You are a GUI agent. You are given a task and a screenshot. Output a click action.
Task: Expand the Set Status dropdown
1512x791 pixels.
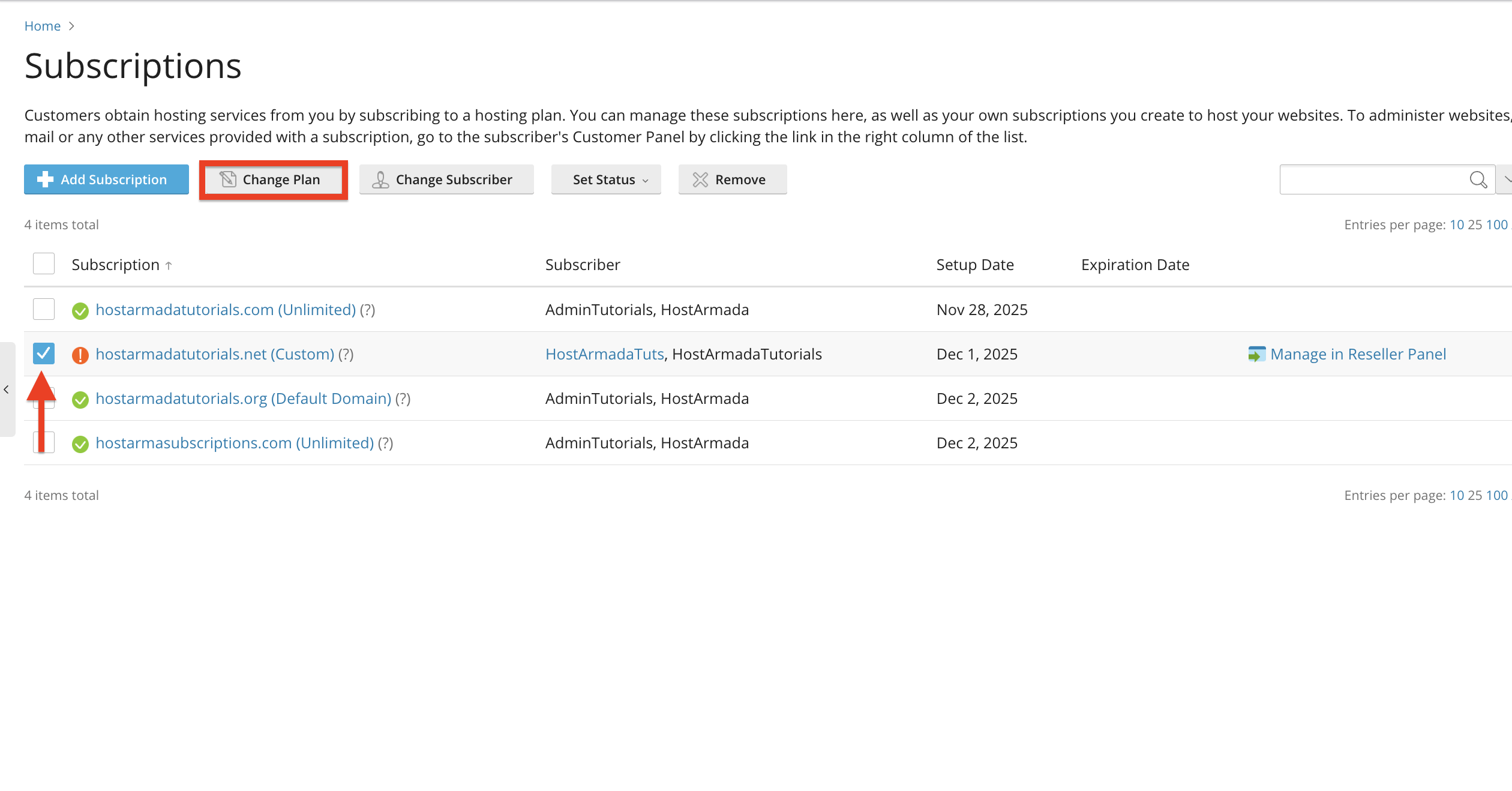tap(606, 179)
